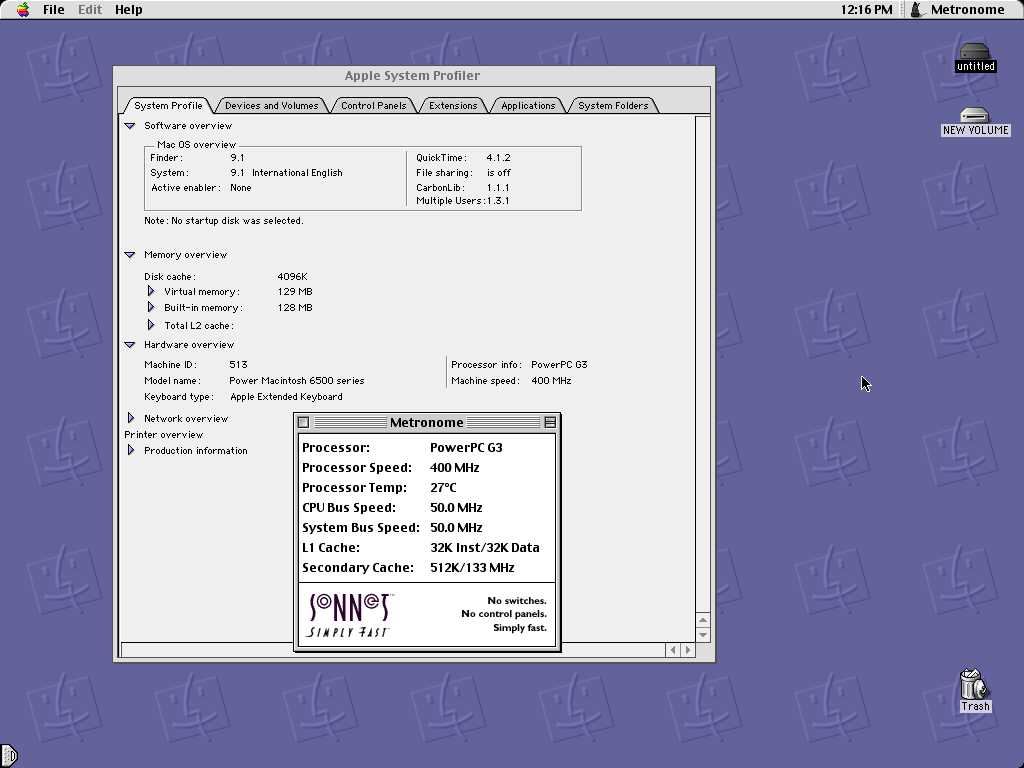Select the NEW VOLUME drive icon
The width and height of the screenshot is (1024, 768).
(975, 116)
